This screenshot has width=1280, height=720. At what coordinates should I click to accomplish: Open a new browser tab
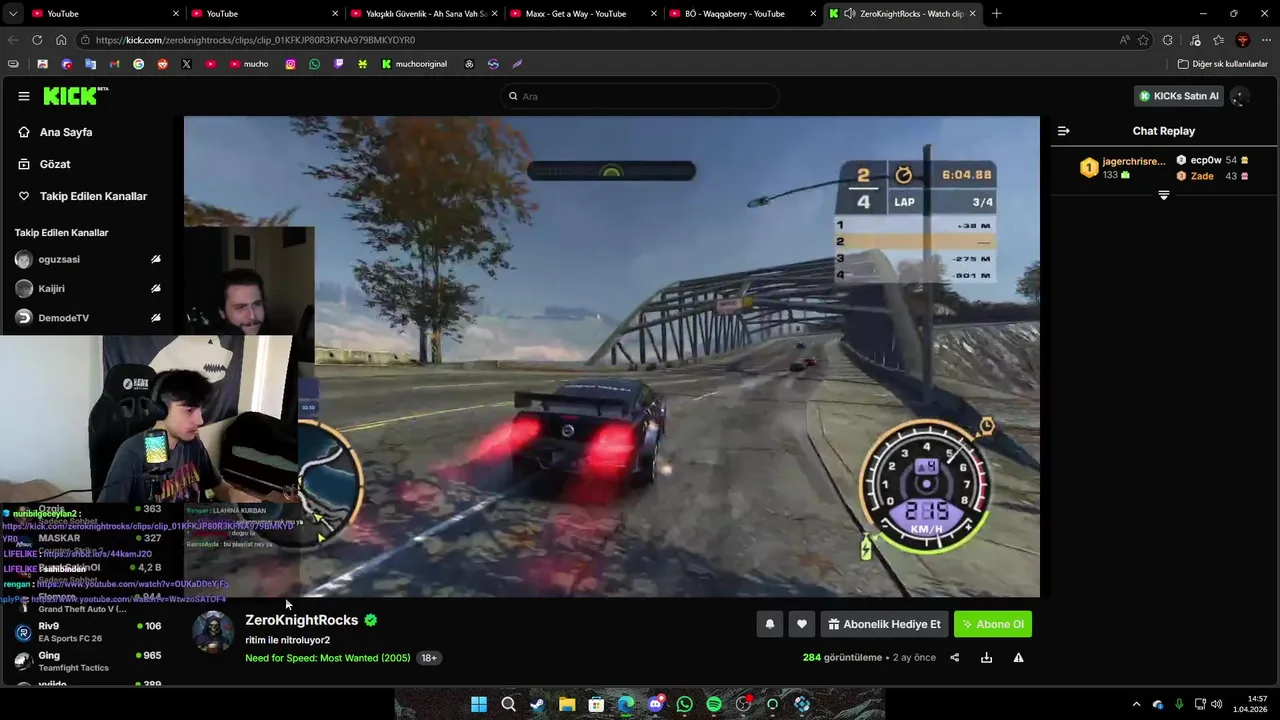click(x=996, y=13)
